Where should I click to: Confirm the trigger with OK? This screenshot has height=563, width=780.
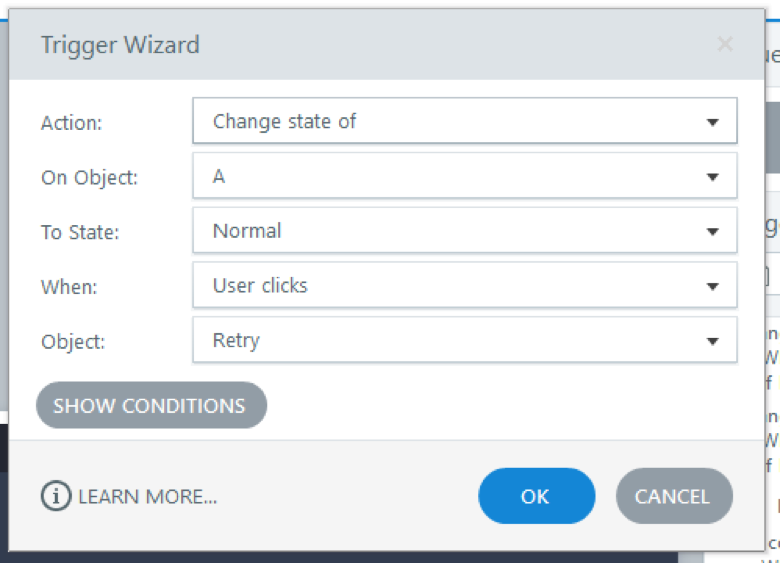point(536,496)
